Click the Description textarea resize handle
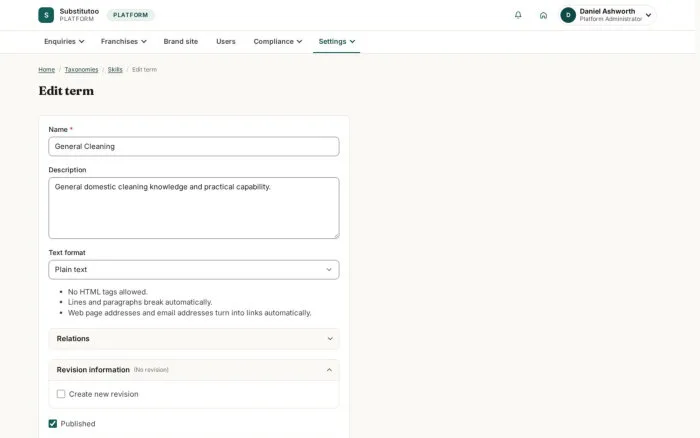Image resolution: width=700 pixels, height=438 pixels. (x=336, y=235)
